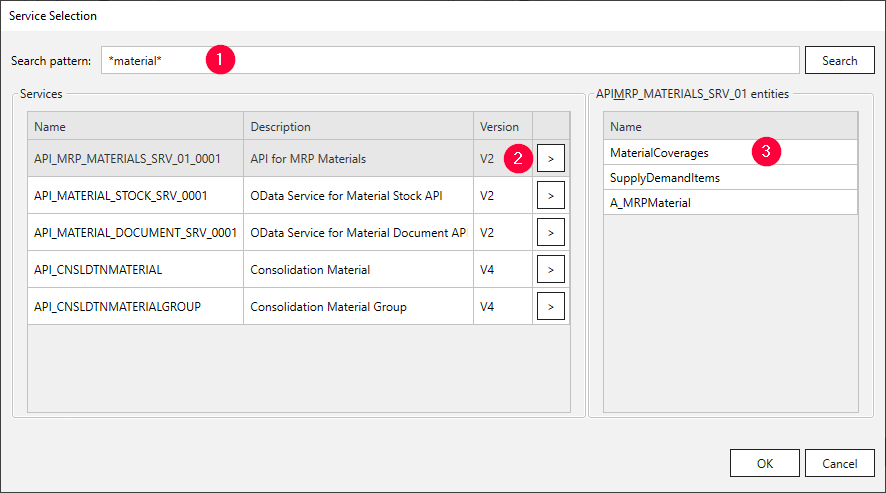Screen dimensions: 886x493
Task: Click the Search button
Action: (x=839, y=60)
